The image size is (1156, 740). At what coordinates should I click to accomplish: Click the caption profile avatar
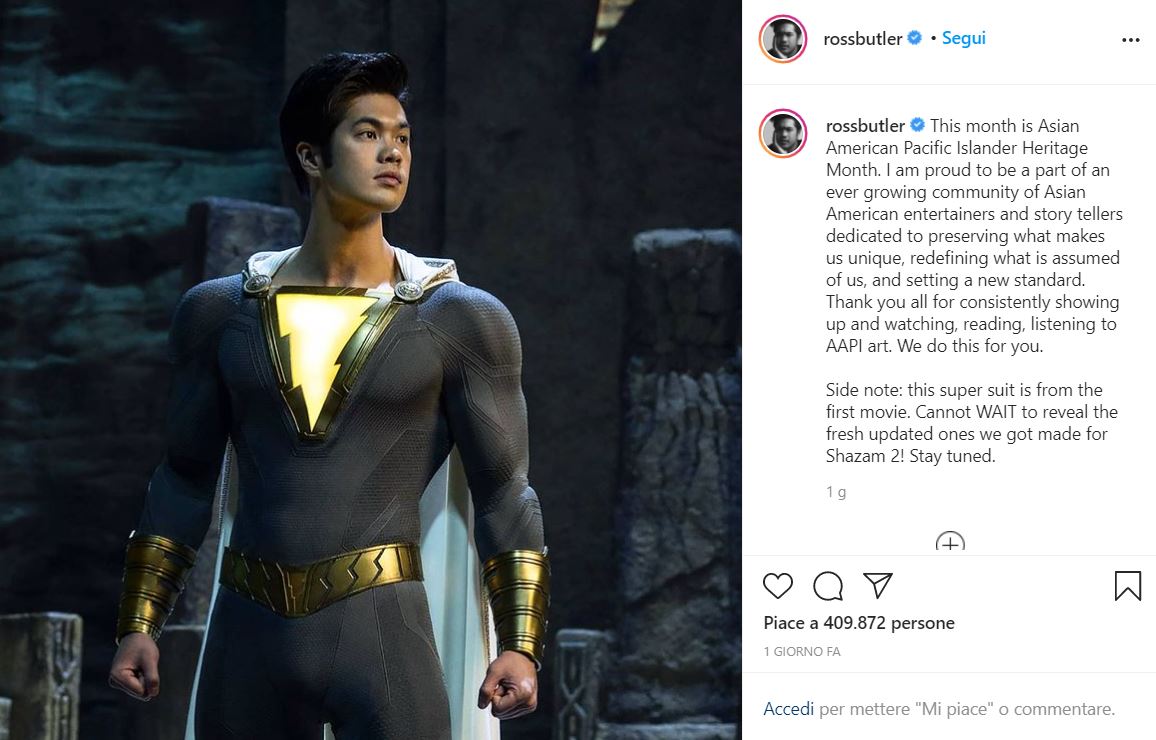coord(783,133)
